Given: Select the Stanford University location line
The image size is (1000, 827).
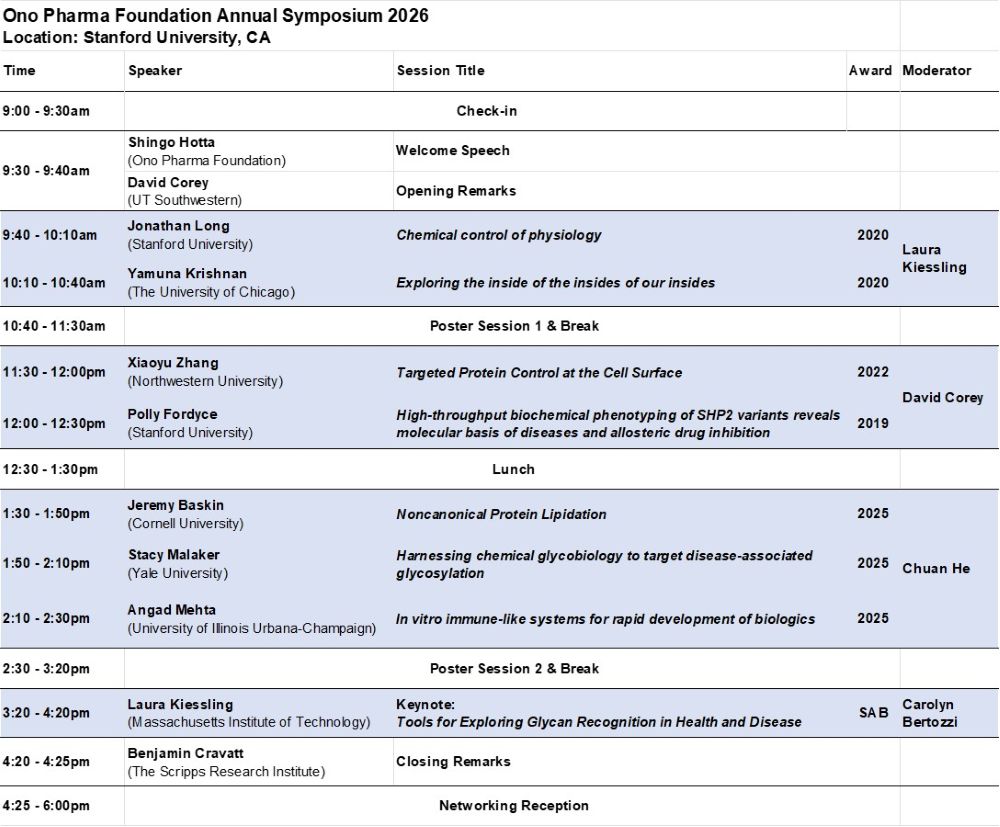Looking at the screenshot, I should pos(136,38).
